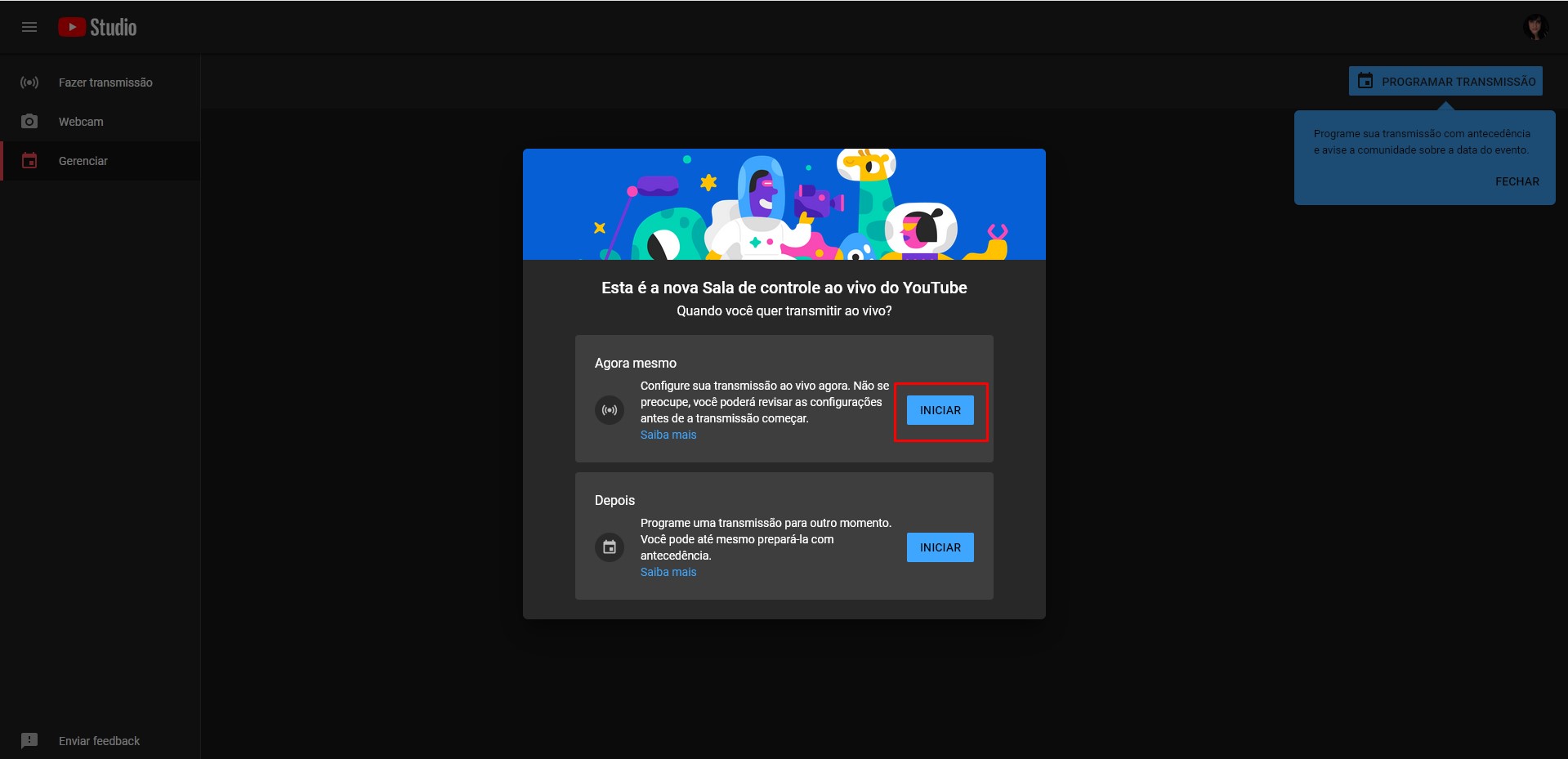This screenshot has width=1568, height=759.
Task: Click INICIAR under Depois
Action: (x=940, y=547)
